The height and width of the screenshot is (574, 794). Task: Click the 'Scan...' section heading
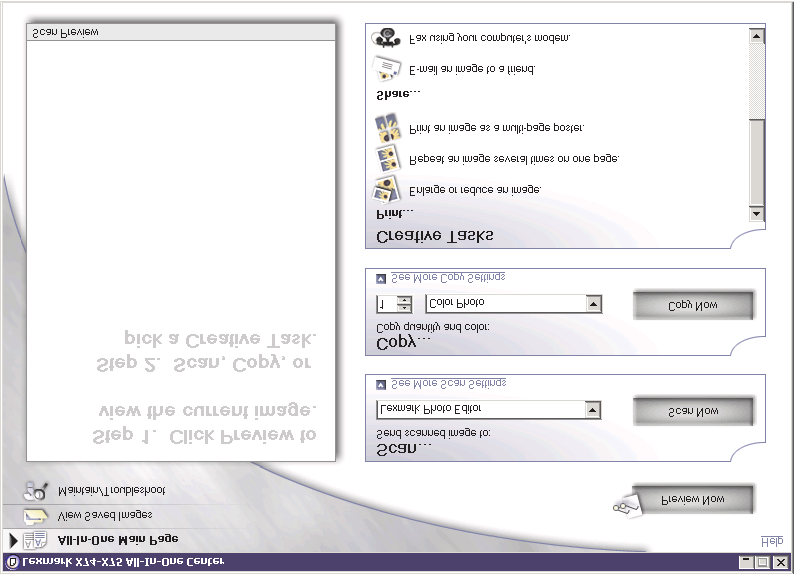pos(404,448)
